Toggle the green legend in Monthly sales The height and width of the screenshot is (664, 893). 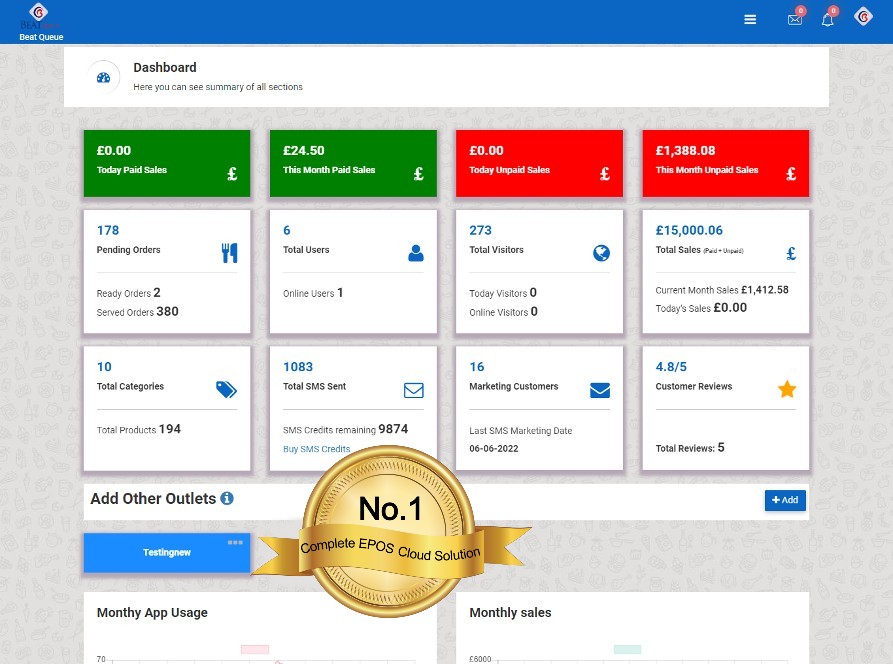pos(627,649)
